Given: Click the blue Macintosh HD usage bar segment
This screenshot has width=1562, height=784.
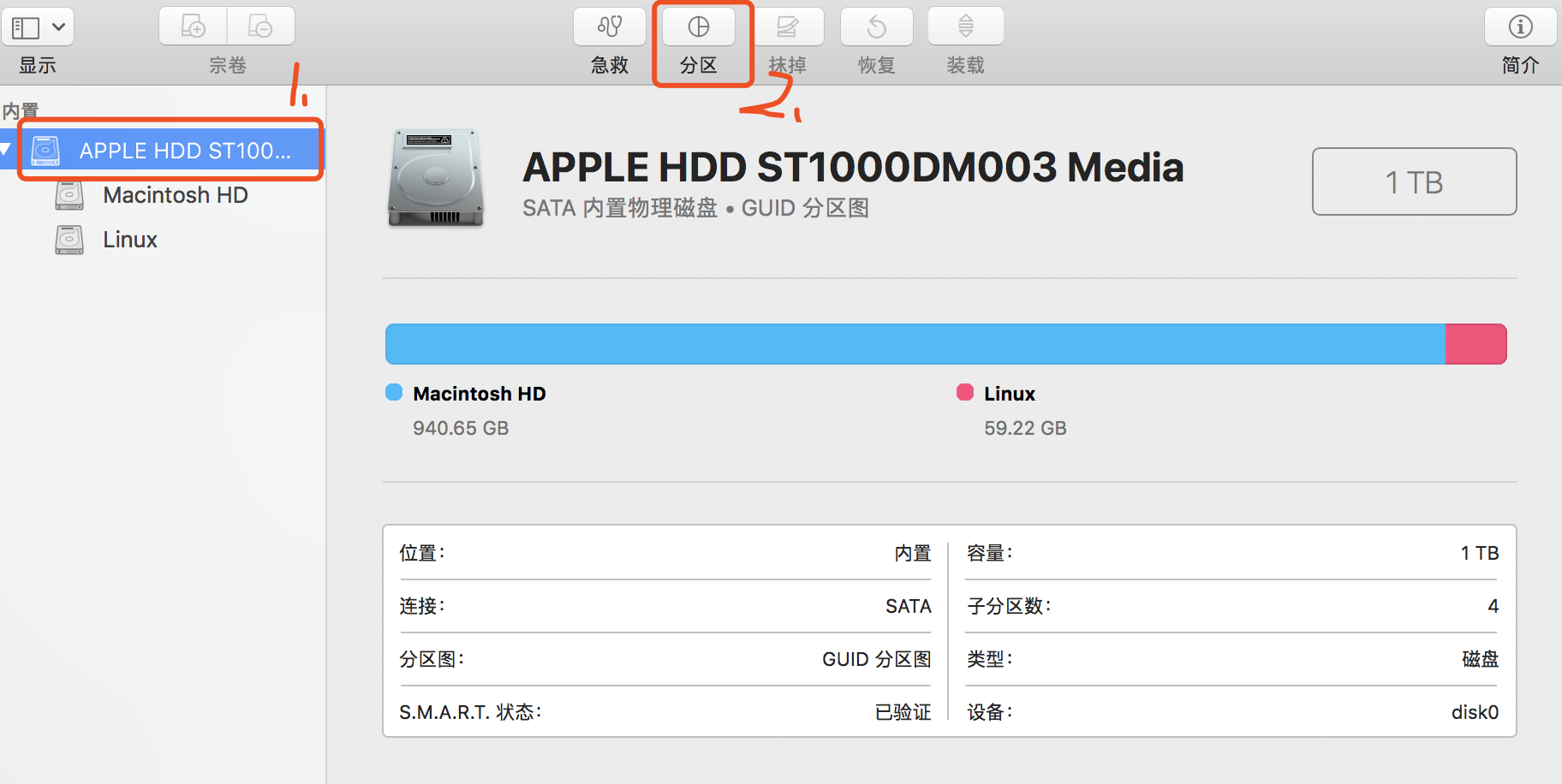Looking at the screenshot, I should coord(915,344).
